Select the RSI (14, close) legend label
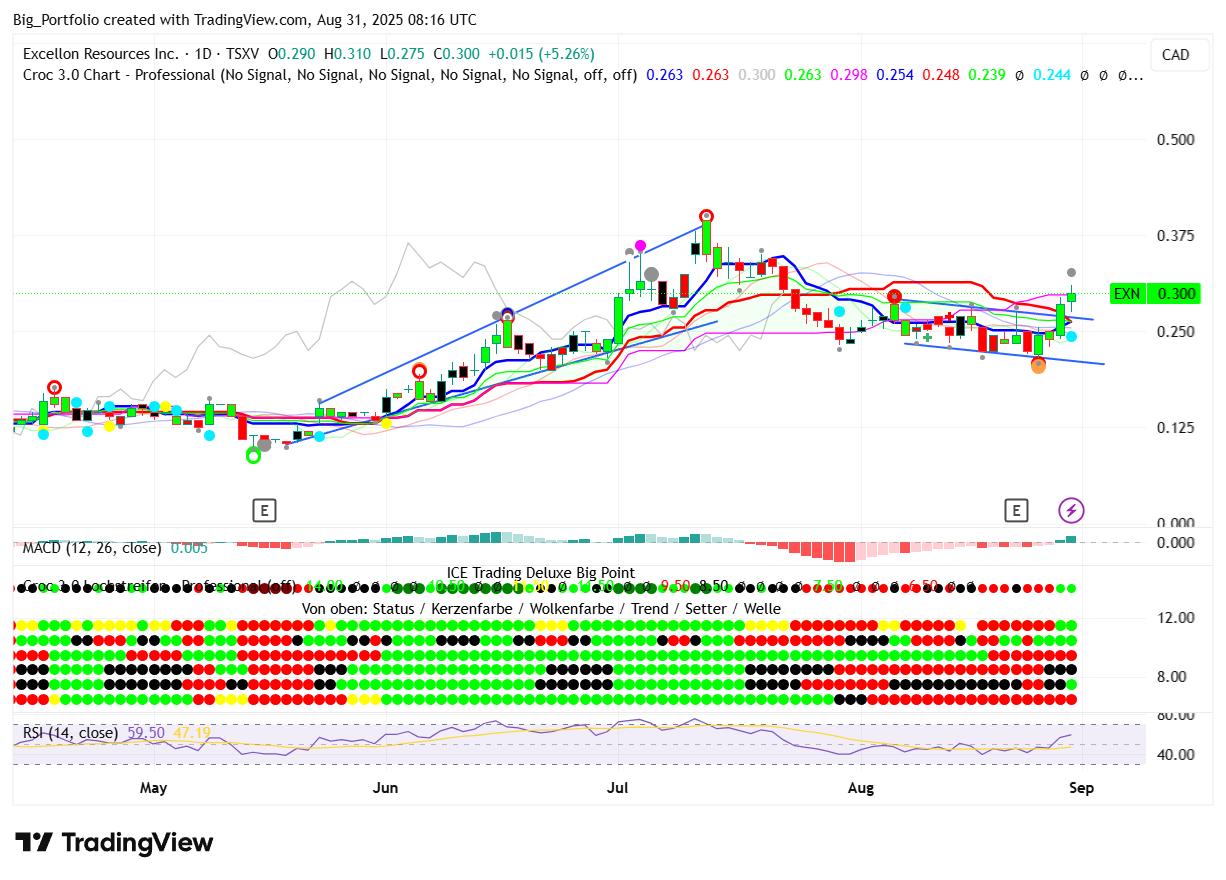This screenshot has width=1226, height=880. [70, 733]
